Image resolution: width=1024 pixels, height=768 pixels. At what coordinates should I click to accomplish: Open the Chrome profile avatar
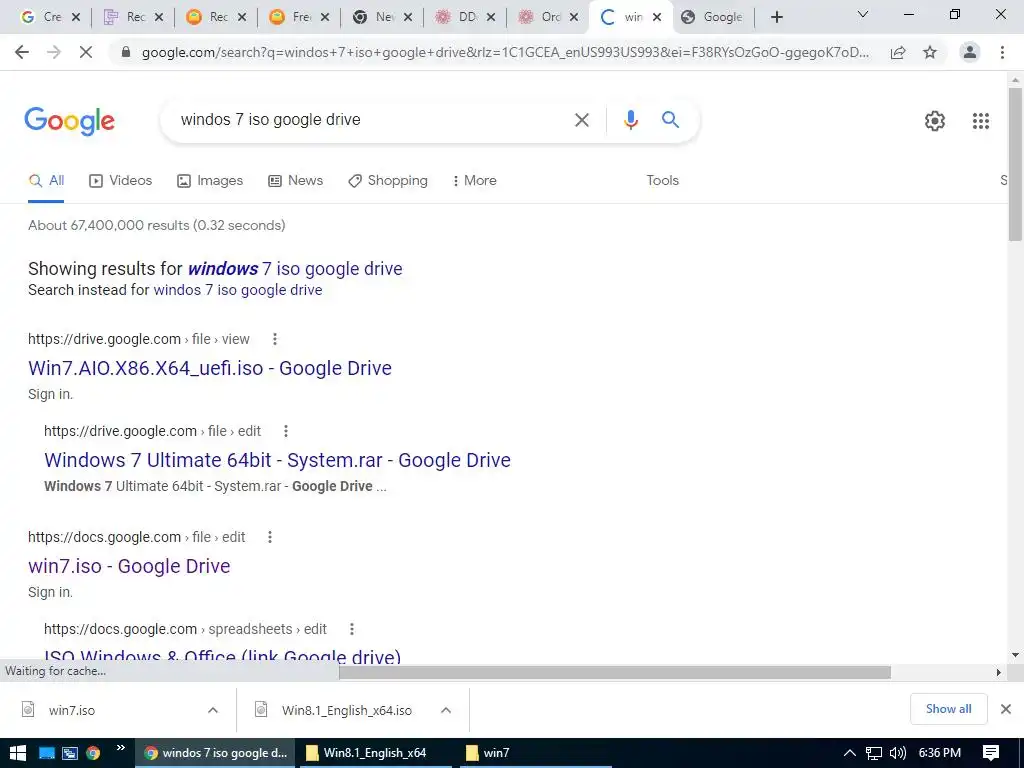970,52
